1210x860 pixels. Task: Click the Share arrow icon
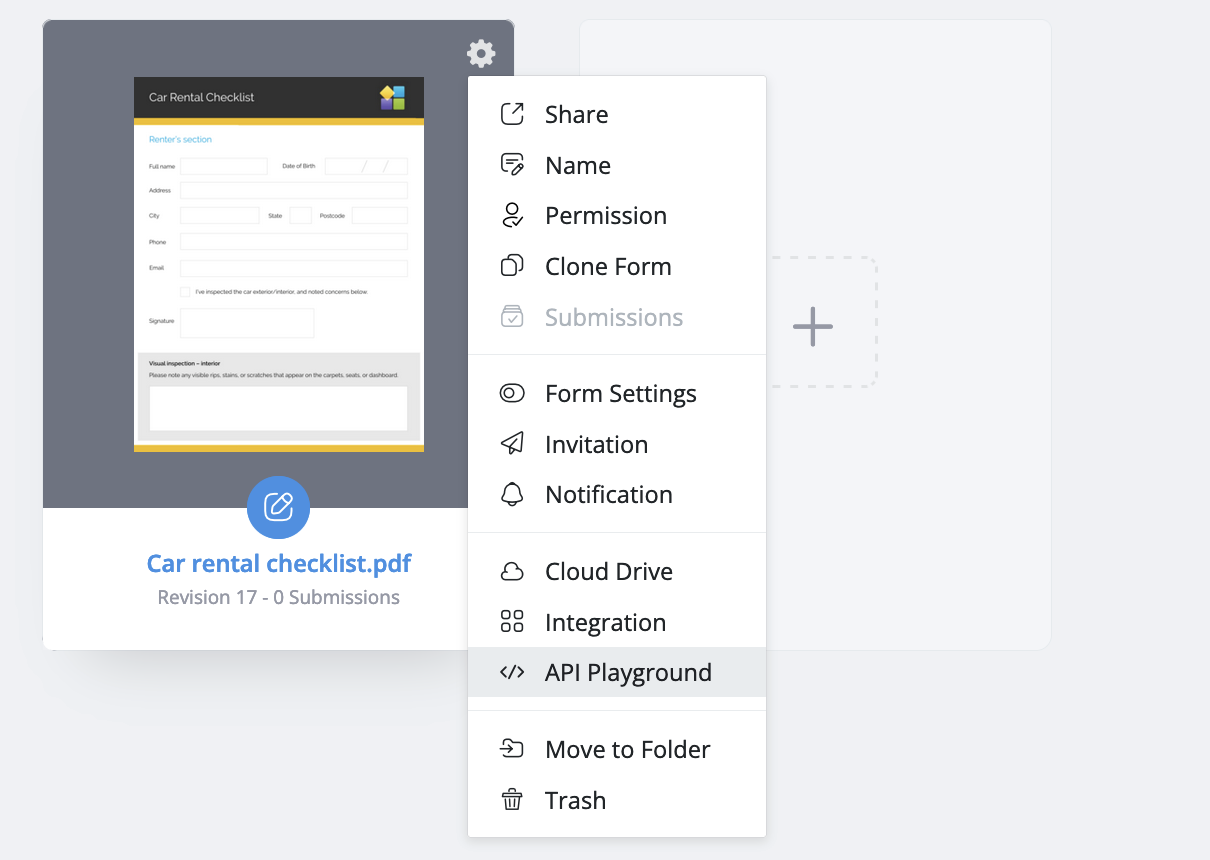[x=512, y=114]
